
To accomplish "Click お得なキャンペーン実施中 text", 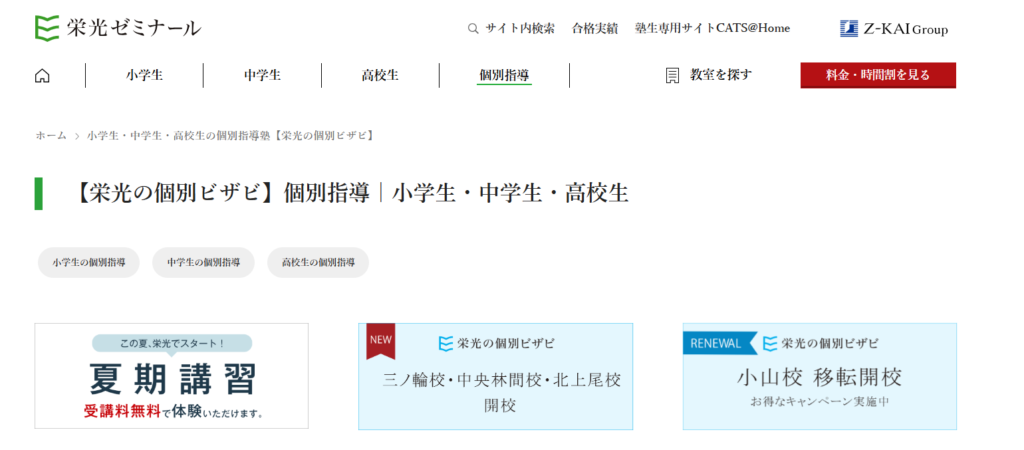I will click(x=820, y=401).
